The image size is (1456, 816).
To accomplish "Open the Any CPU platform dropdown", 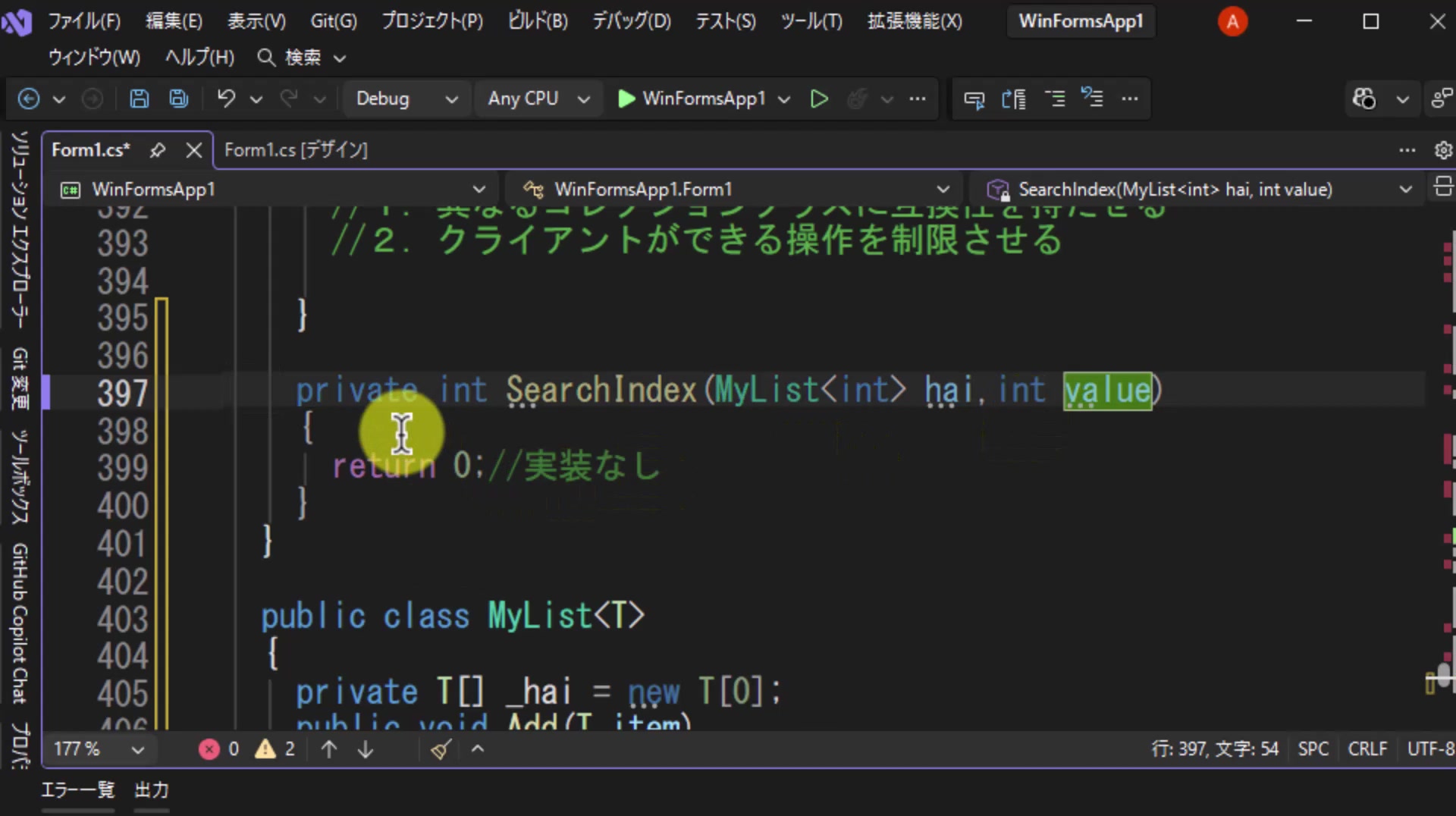I will [x=538, y=99].
